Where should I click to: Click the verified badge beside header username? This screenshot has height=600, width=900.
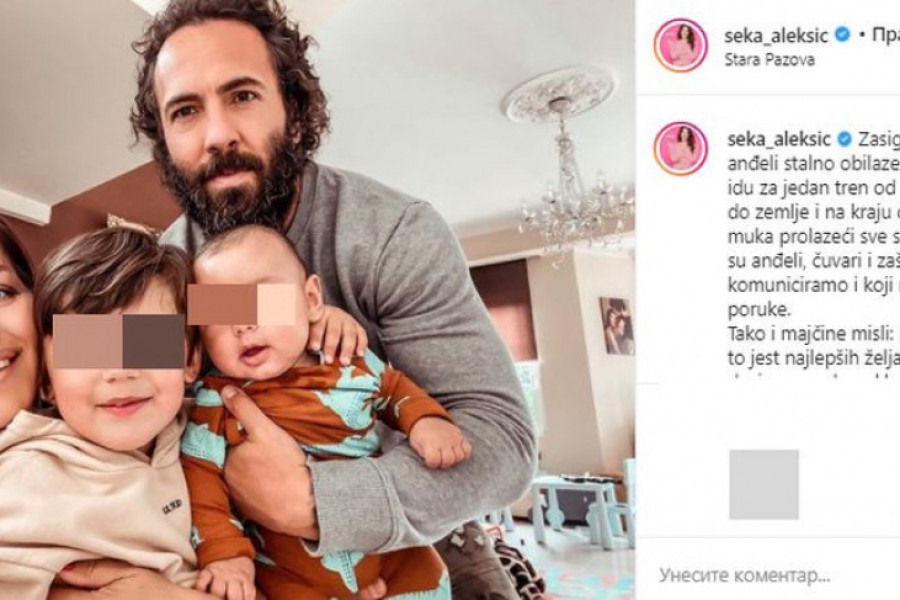(842, 36)
